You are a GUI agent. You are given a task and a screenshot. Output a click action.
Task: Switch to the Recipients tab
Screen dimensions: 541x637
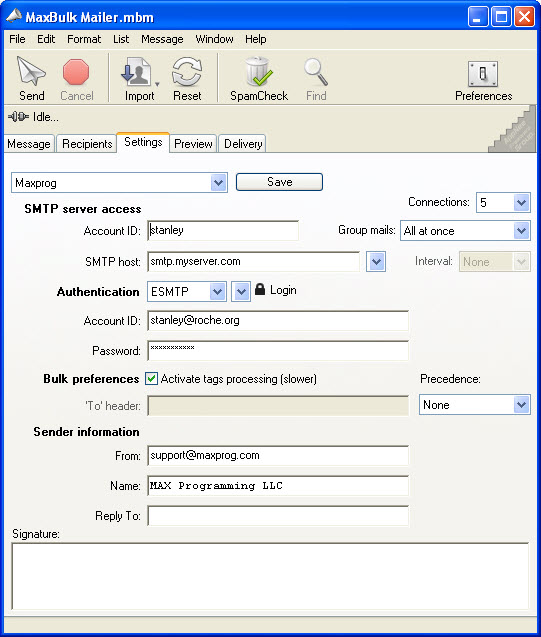coord(87,144)
